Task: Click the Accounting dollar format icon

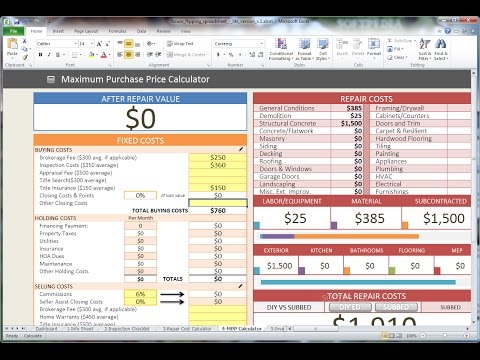Action: point(217,54)
